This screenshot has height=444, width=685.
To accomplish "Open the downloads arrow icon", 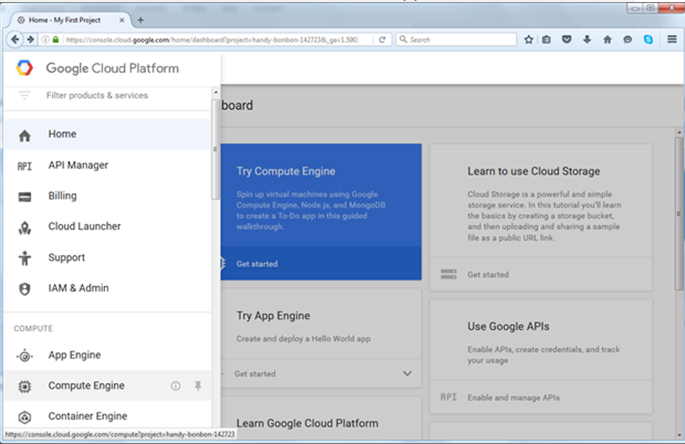I will tap(587, 39).
